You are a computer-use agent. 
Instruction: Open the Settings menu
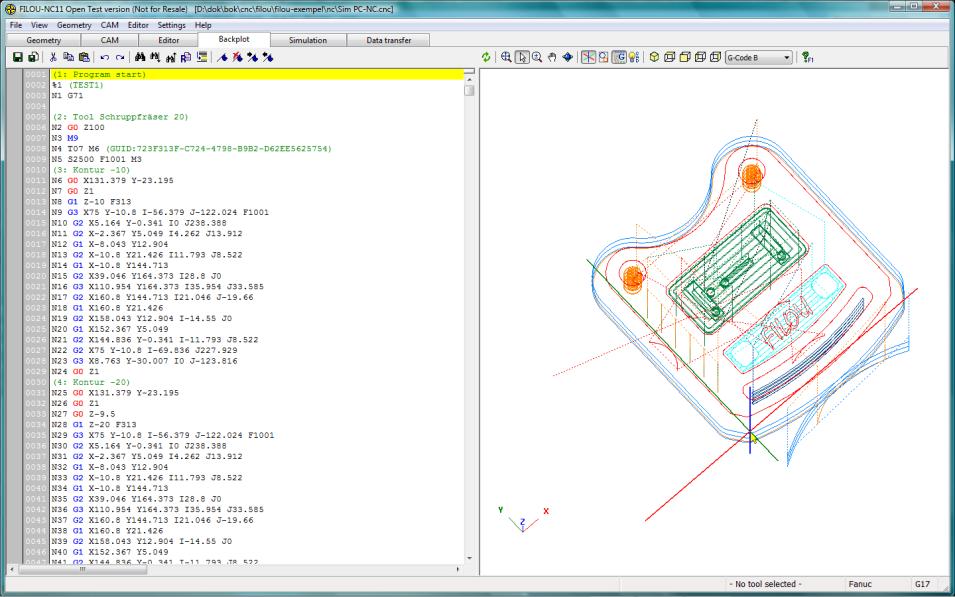(x=172, y=25)
